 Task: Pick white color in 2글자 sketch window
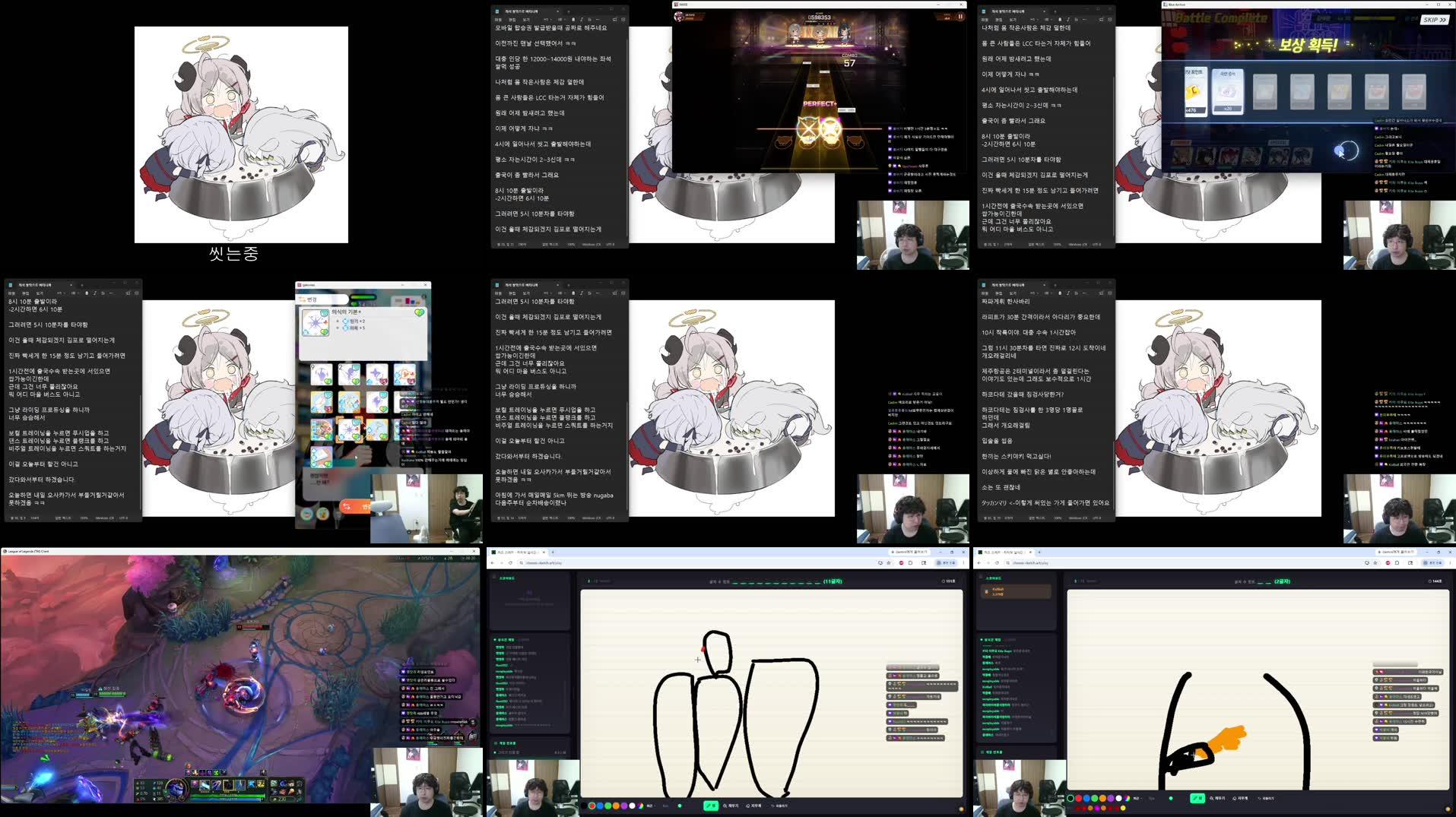1118,798
